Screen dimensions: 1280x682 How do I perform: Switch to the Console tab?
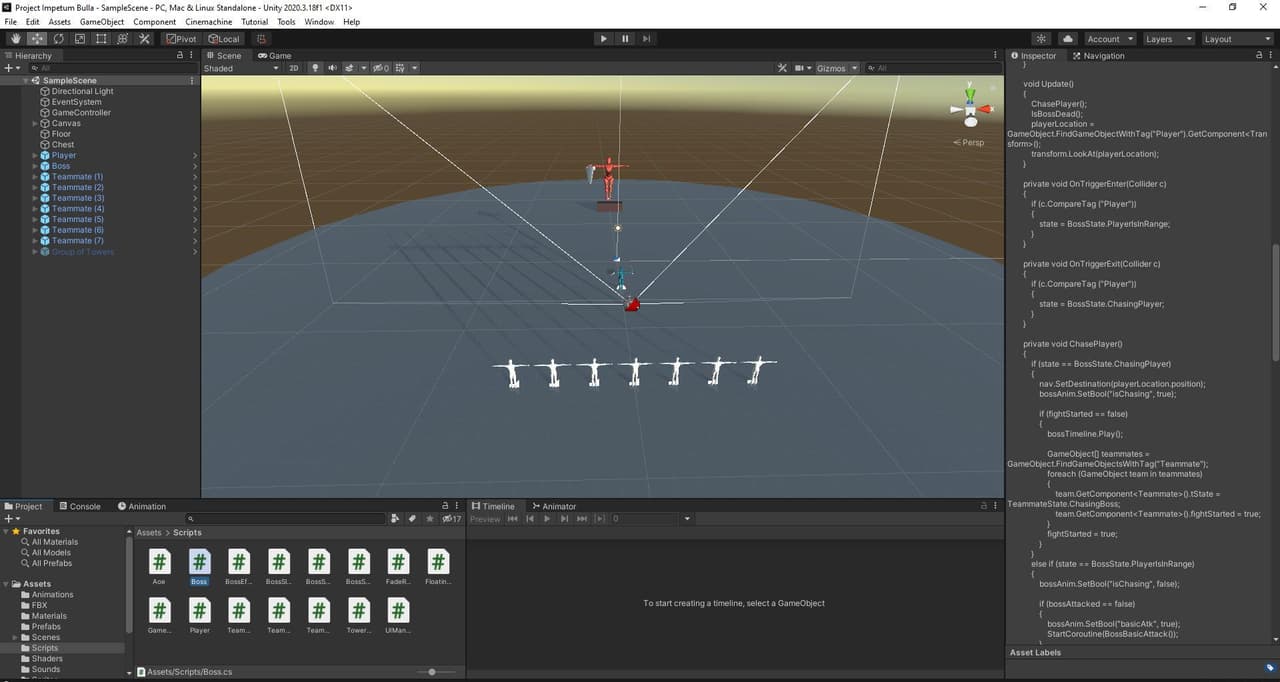point(78,506)
